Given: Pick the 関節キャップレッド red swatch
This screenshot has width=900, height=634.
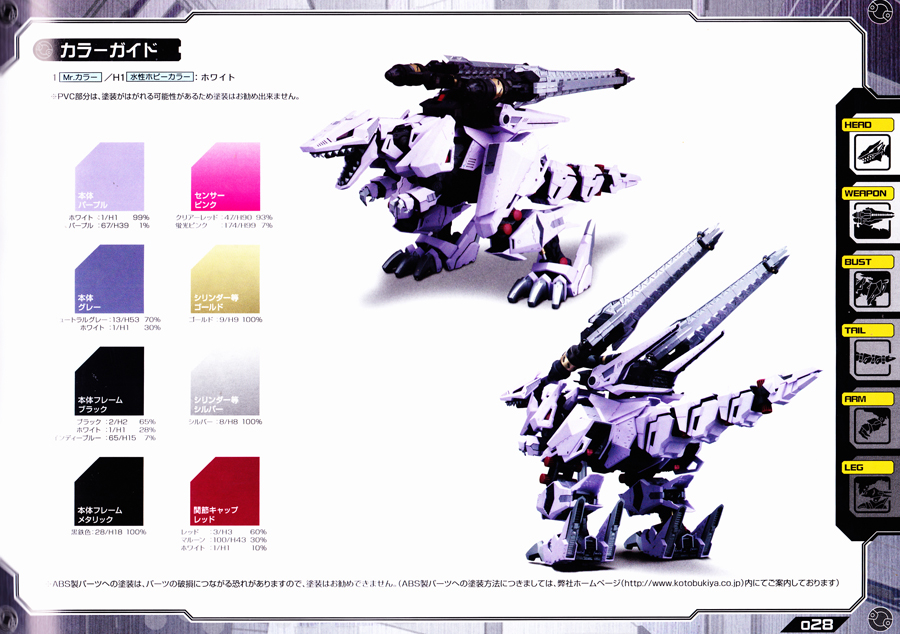Looking at the screenshot, I should (226, 491).
